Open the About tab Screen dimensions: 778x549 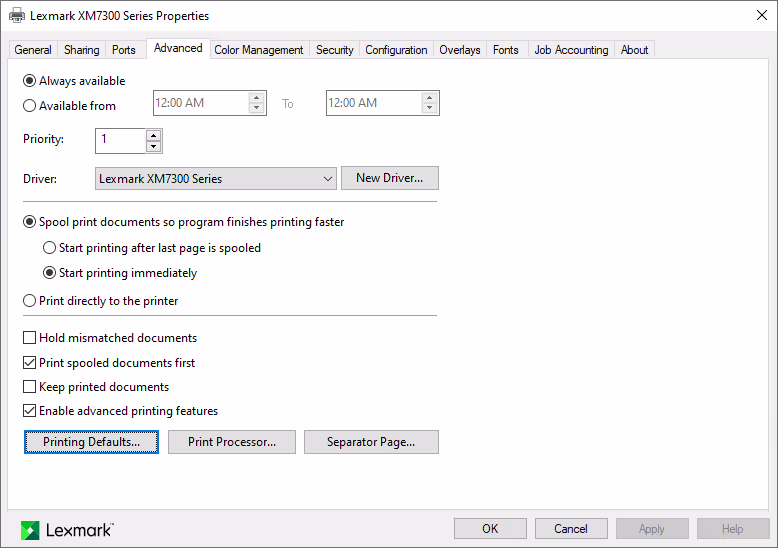635,50
